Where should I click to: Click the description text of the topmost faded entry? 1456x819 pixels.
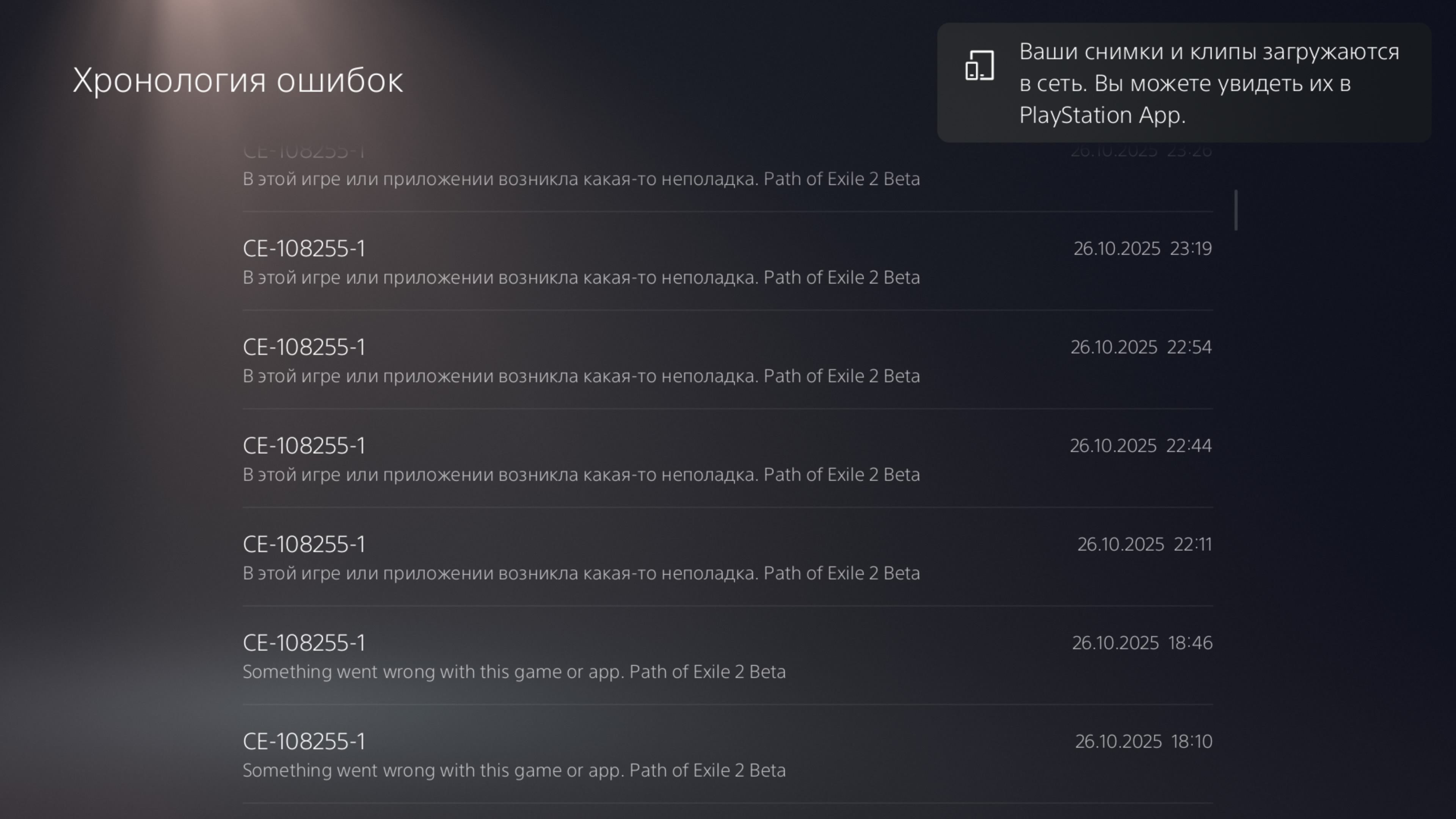pyautogui.click(x=581, y=179)
